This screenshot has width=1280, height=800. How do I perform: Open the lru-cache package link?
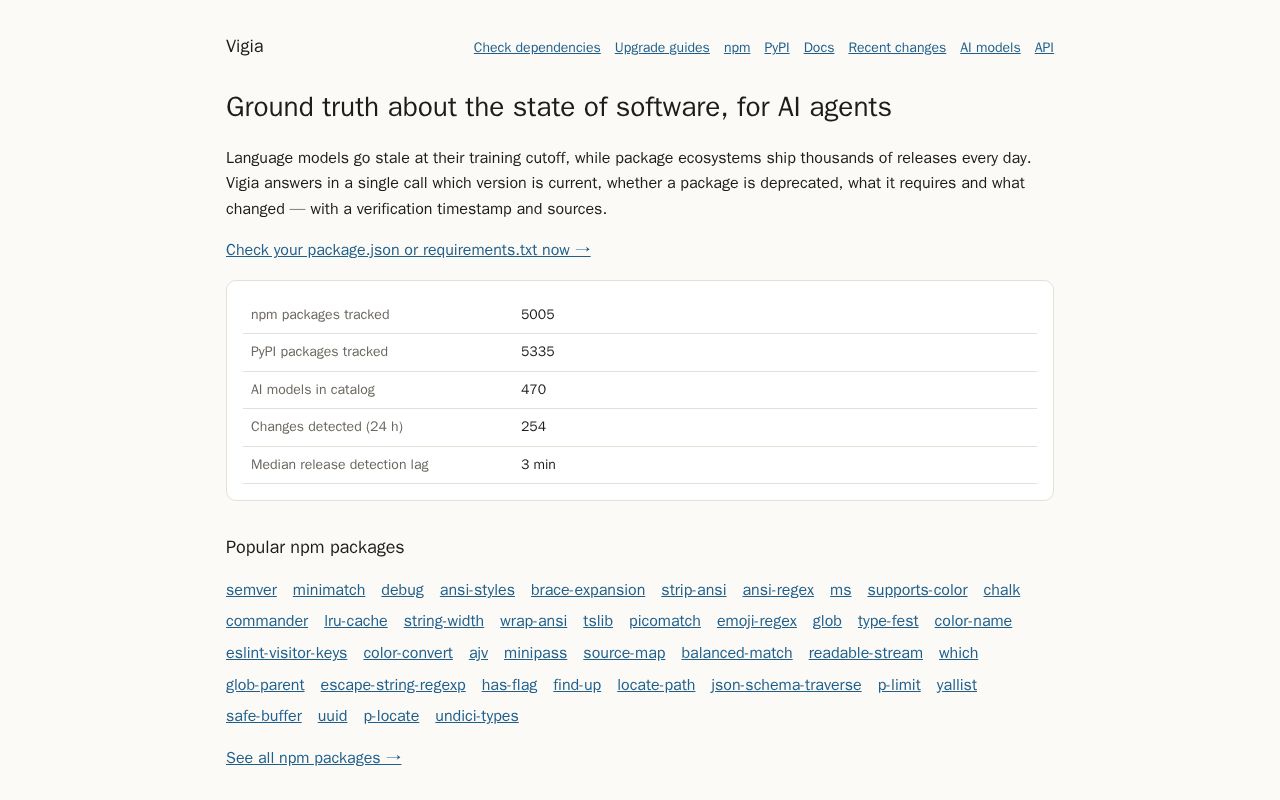pos(356,621)
